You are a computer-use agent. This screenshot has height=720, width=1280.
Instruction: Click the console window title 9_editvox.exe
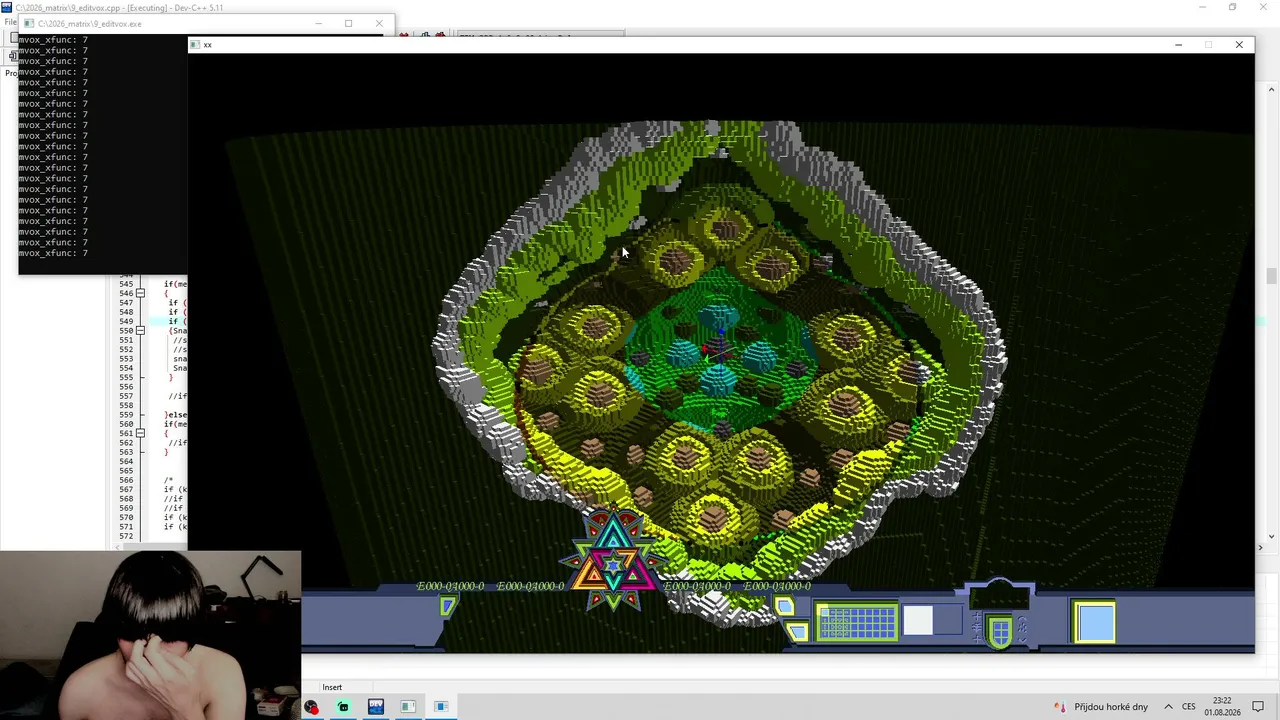pos(88,23)
